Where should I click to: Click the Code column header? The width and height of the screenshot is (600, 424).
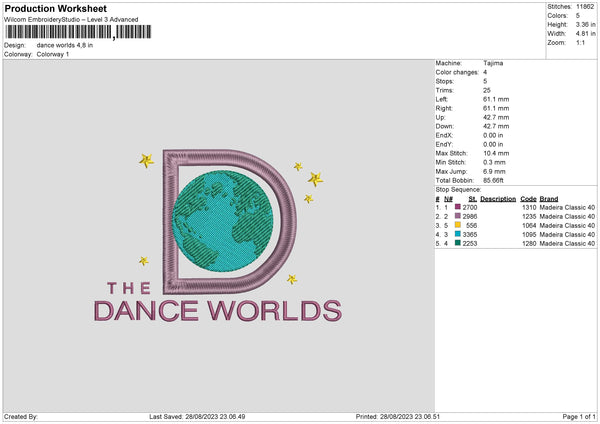point(529,198)
